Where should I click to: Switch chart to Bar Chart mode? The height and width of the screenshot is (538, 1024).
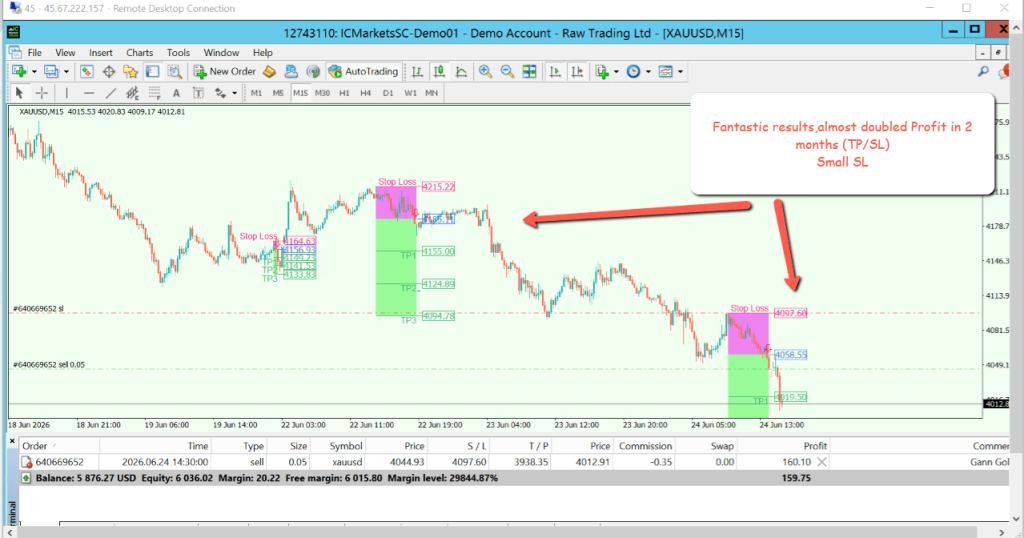[x=417, y=72]
